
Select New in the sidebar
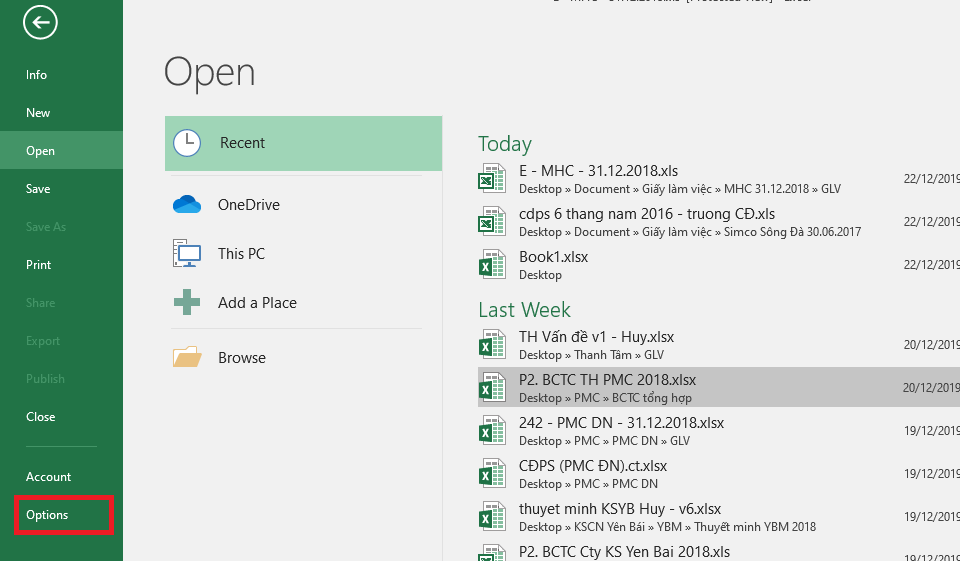pyautogui.click(x=38, y=113)
